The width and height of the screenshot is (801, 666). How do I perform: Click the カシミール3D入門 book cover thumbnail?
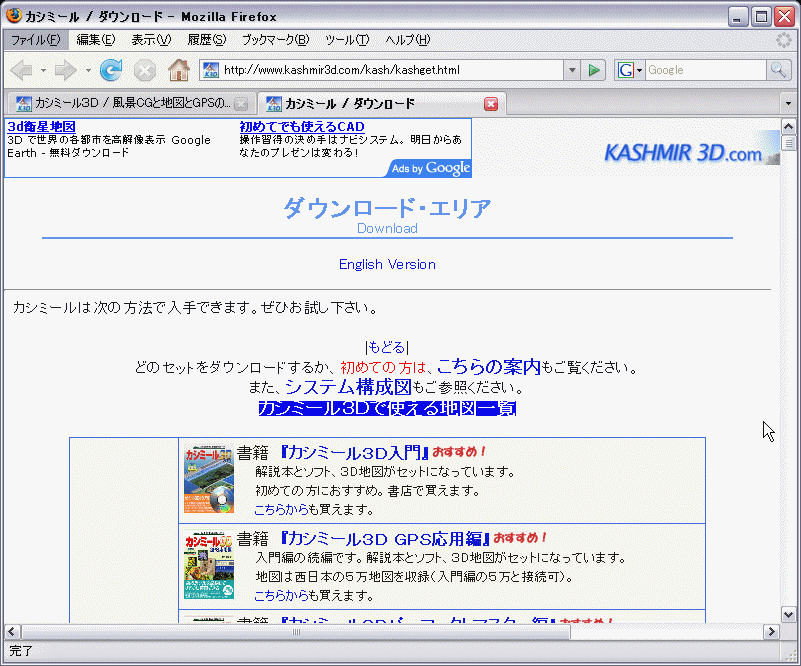(209, 480)
